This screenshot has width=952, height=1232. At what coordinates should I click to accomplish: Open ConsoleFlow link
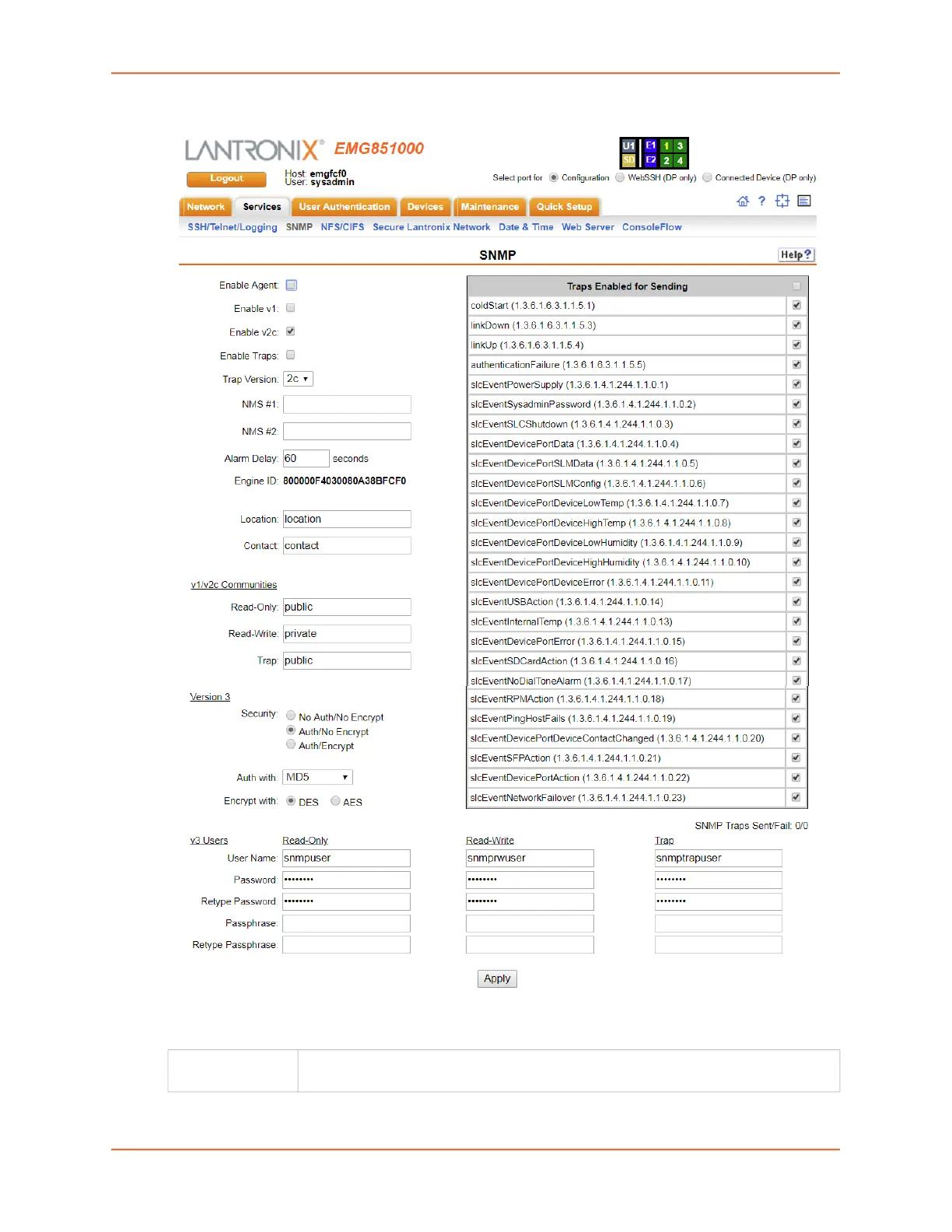point(652,227)
